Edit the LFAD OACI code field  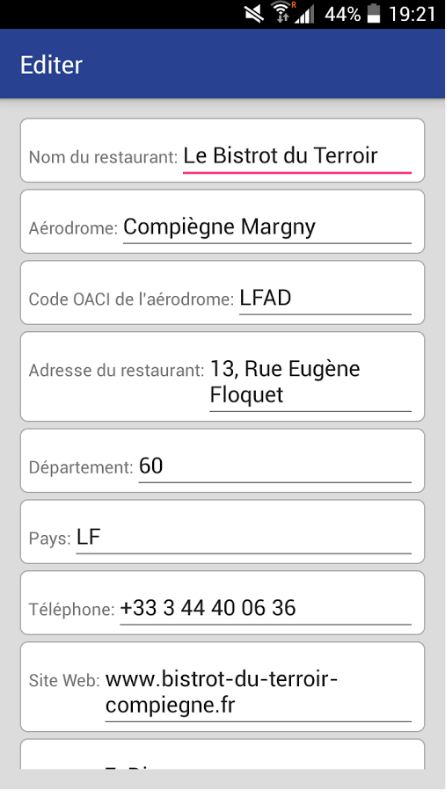click(x=325, y=298)
